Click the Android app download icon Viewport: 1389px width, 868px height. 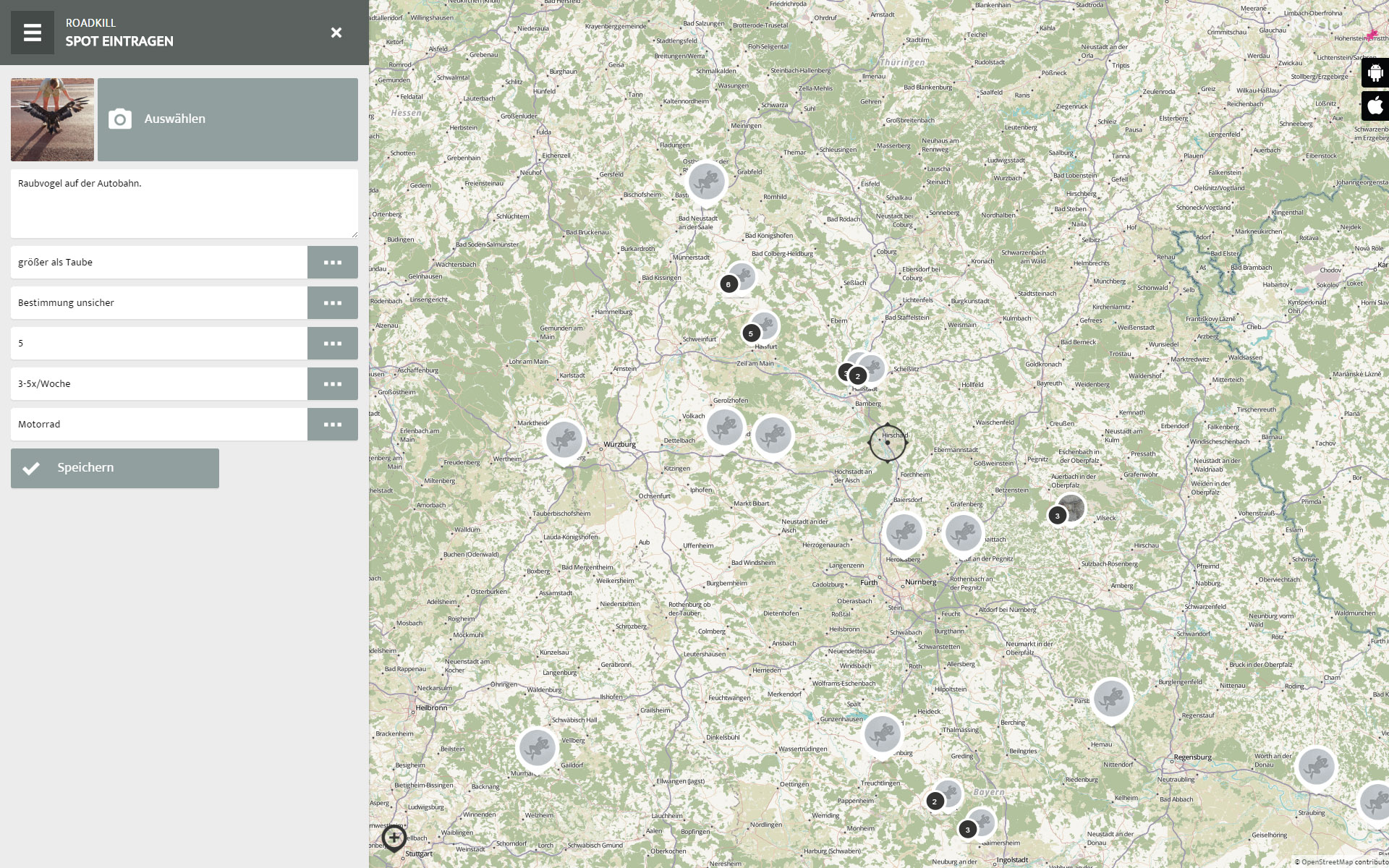[x=1375, y=72]
